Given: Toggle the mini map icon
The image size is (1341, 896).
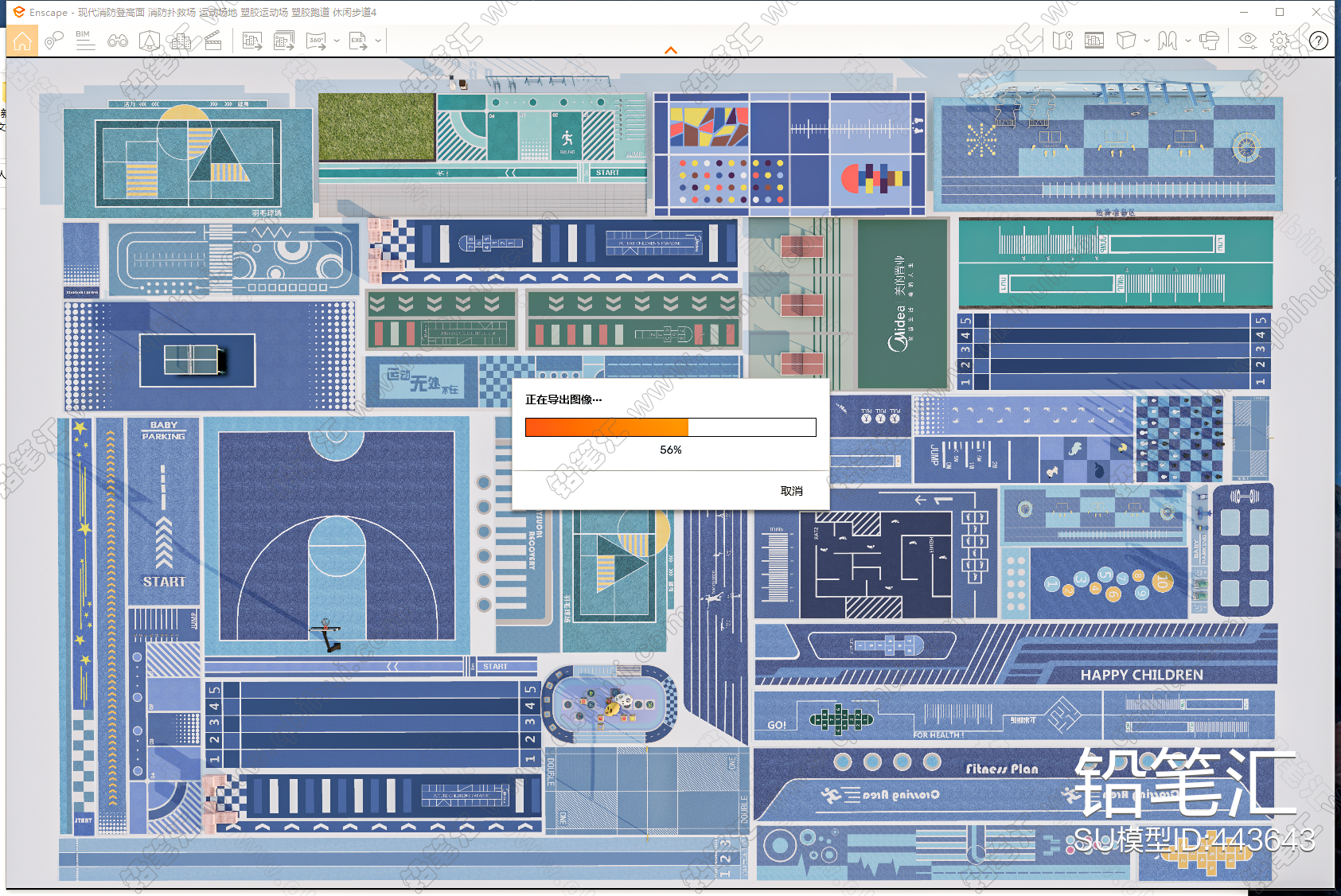Looking at the screenshot, I should (1062, 41).
